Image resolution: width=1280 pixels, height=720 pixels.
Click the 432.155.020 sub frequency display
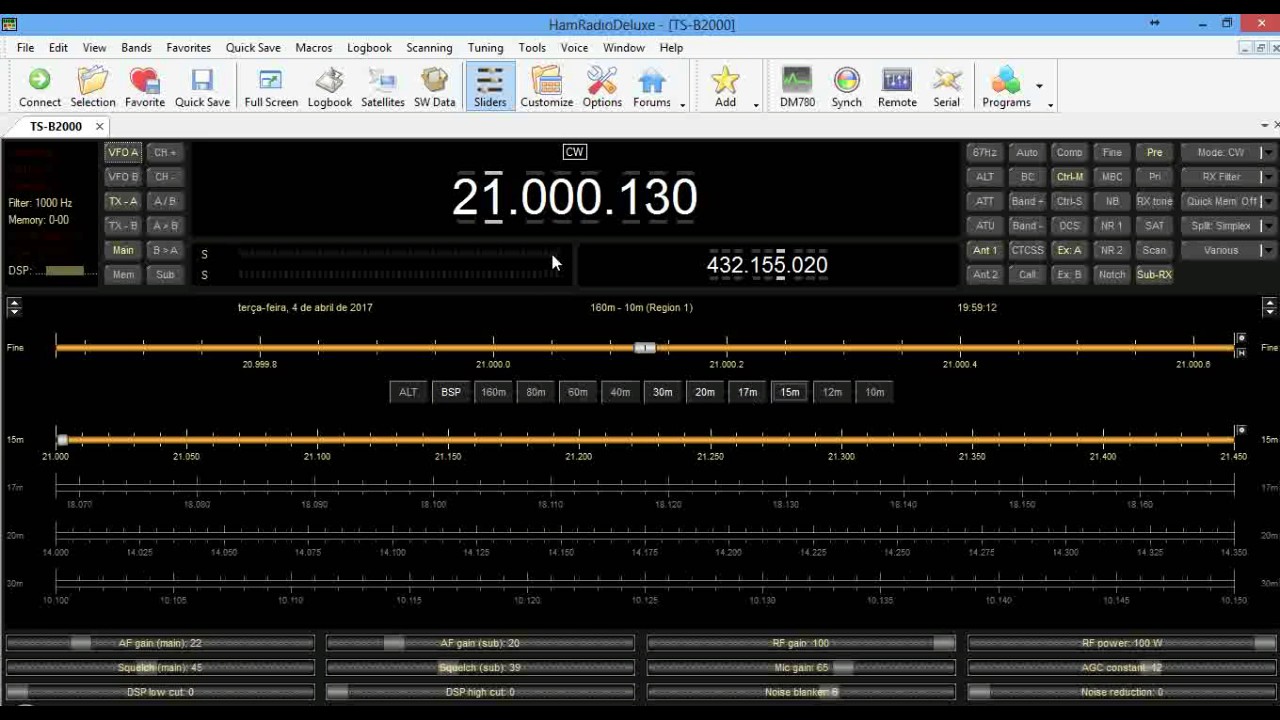[767, 265]
